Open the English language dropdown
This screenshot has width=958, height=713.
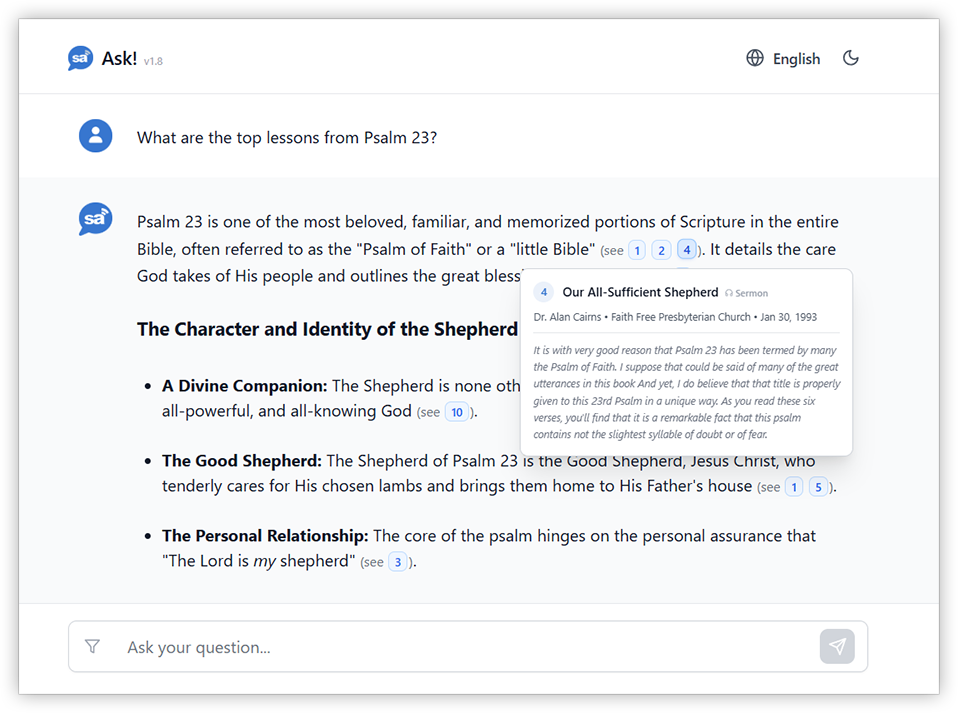(784, 59)
